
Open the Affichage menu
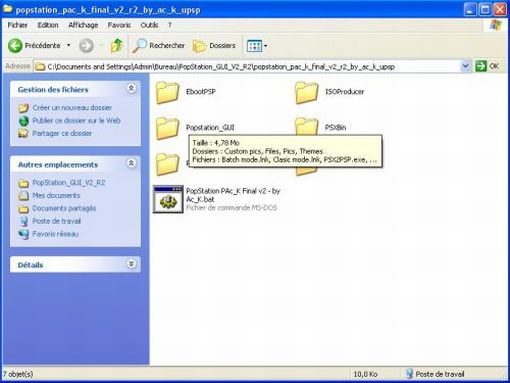click(x=83, y=25)
